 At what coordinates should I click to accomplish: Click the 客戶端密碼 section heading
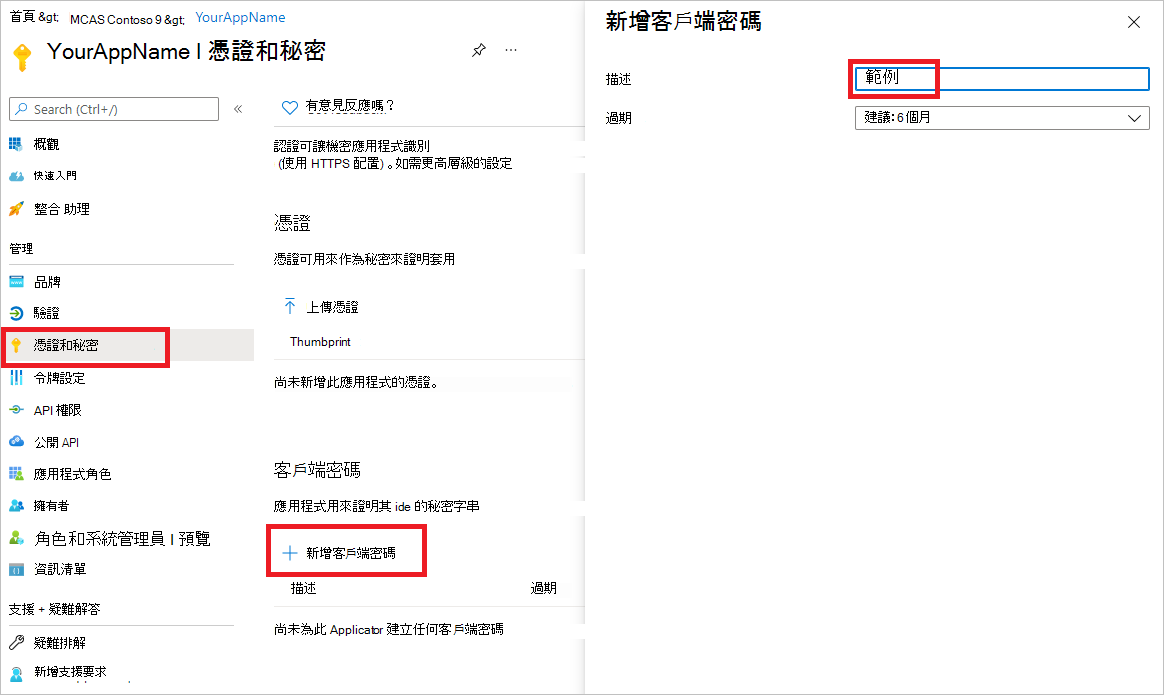pos(317,470)
